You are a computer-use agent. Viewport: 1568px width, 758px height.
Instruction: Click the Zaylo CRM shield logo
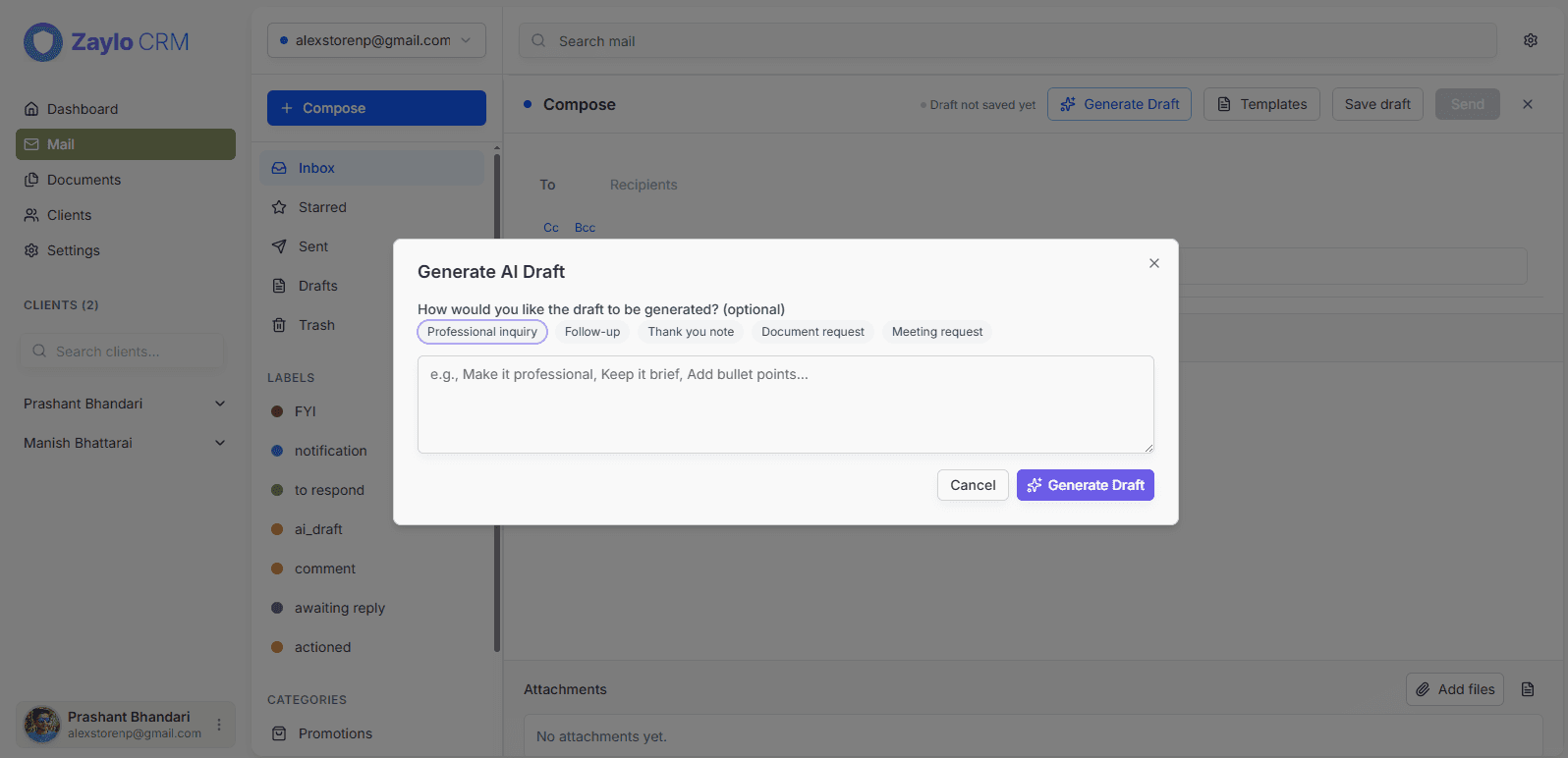point(42,42)
